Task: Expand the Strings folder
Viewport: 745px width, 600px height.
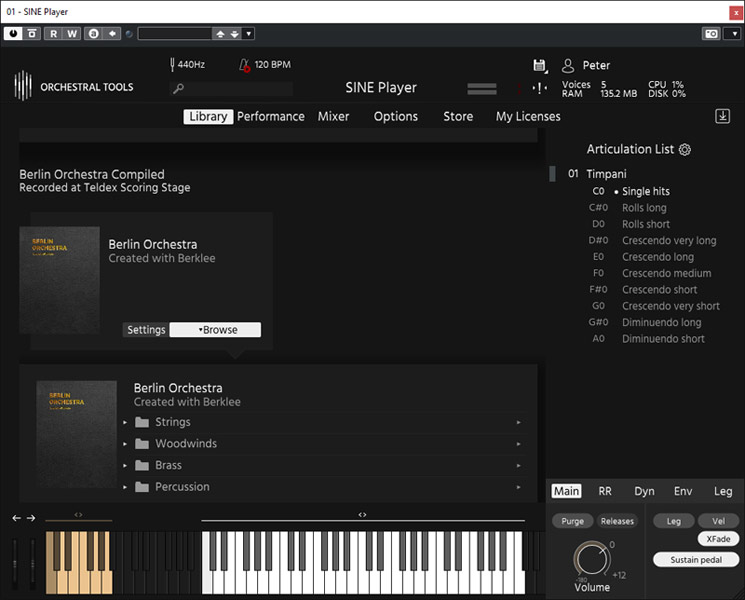Action: 172,422
